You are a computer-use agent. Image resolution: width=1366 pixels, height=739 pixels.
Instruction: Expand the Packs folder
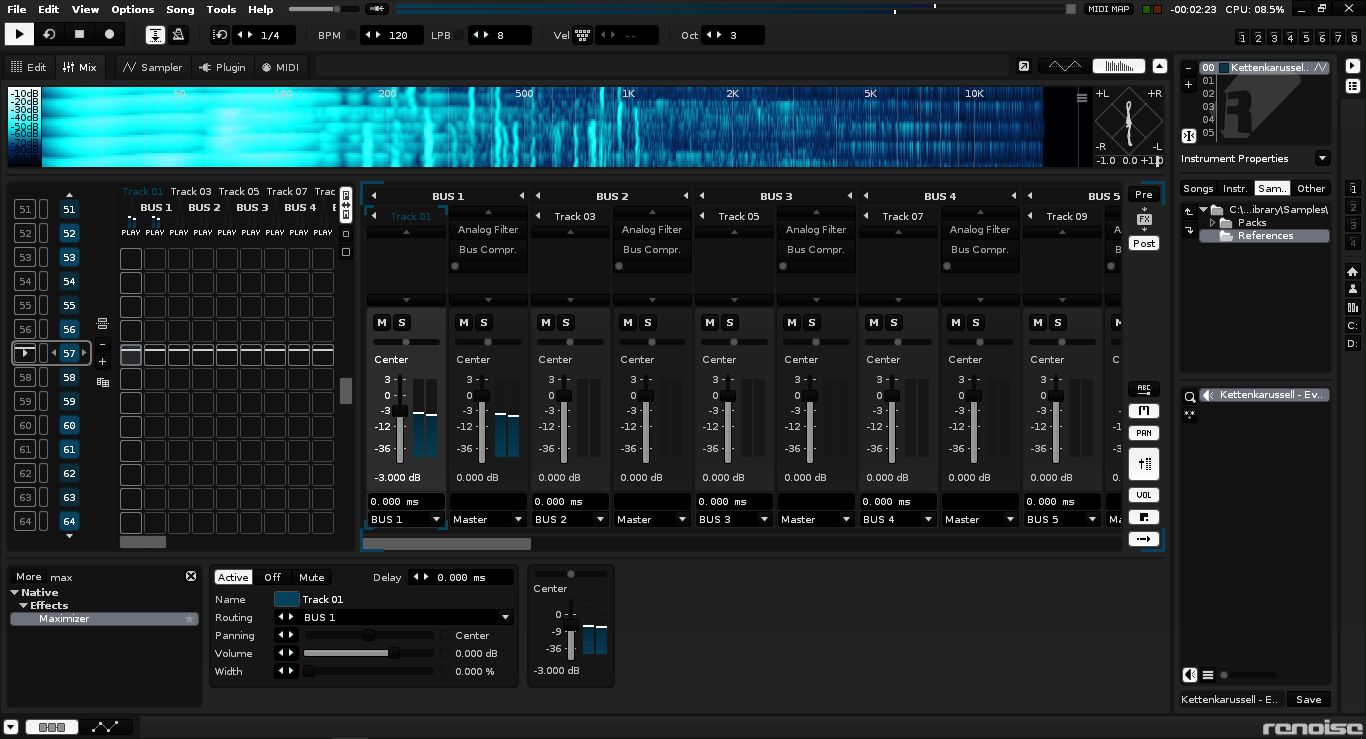point(1212,223)
